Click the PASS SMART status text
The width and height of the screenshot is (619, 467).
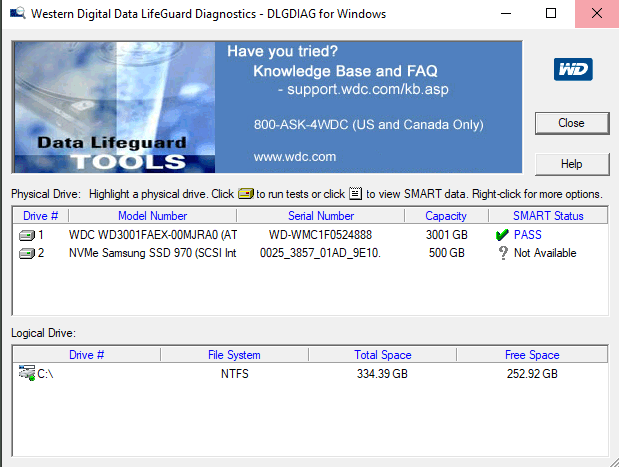[527, 235]
